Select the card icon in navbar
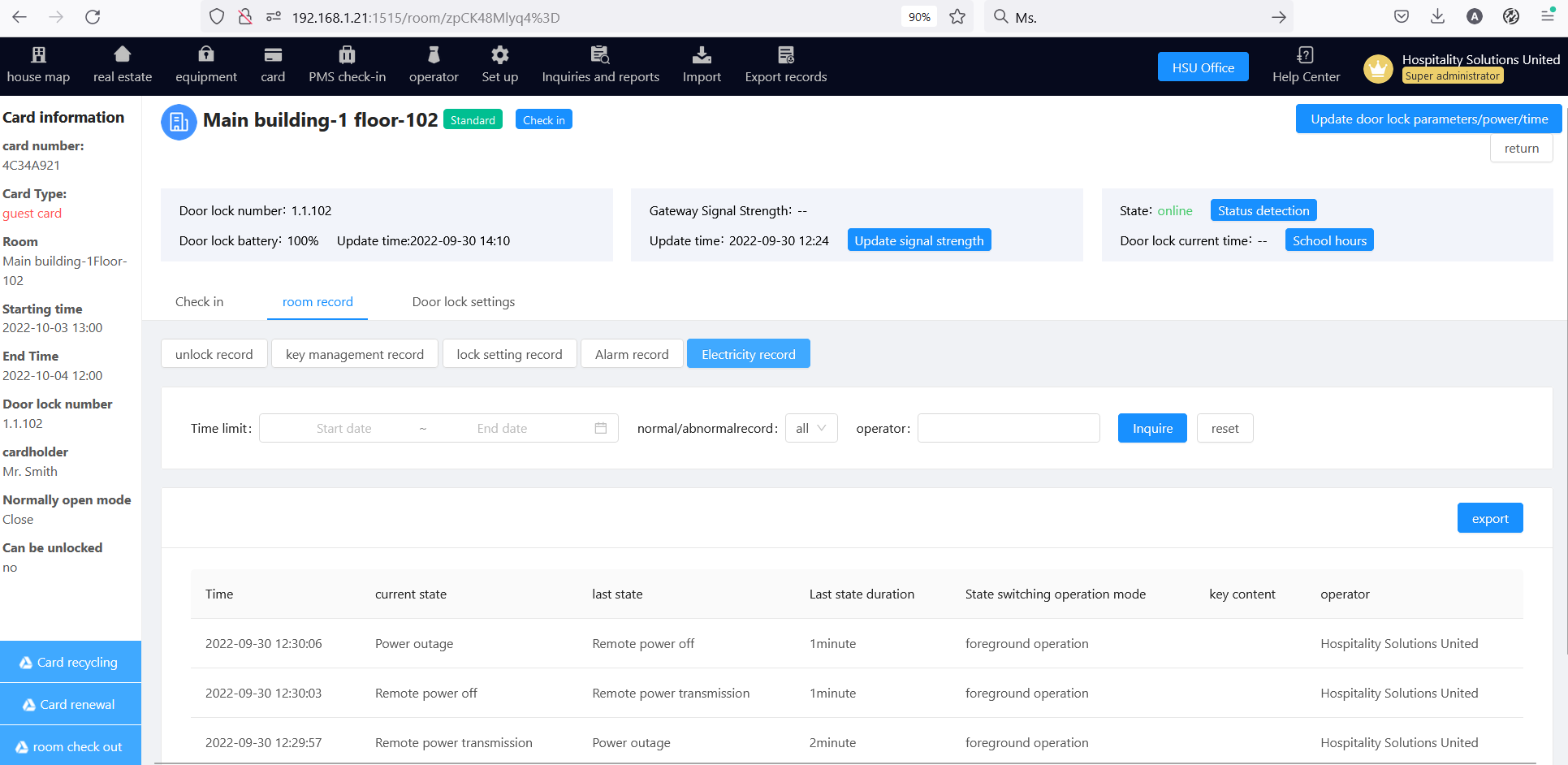1568x765 pixels. (x=273, y=55)
